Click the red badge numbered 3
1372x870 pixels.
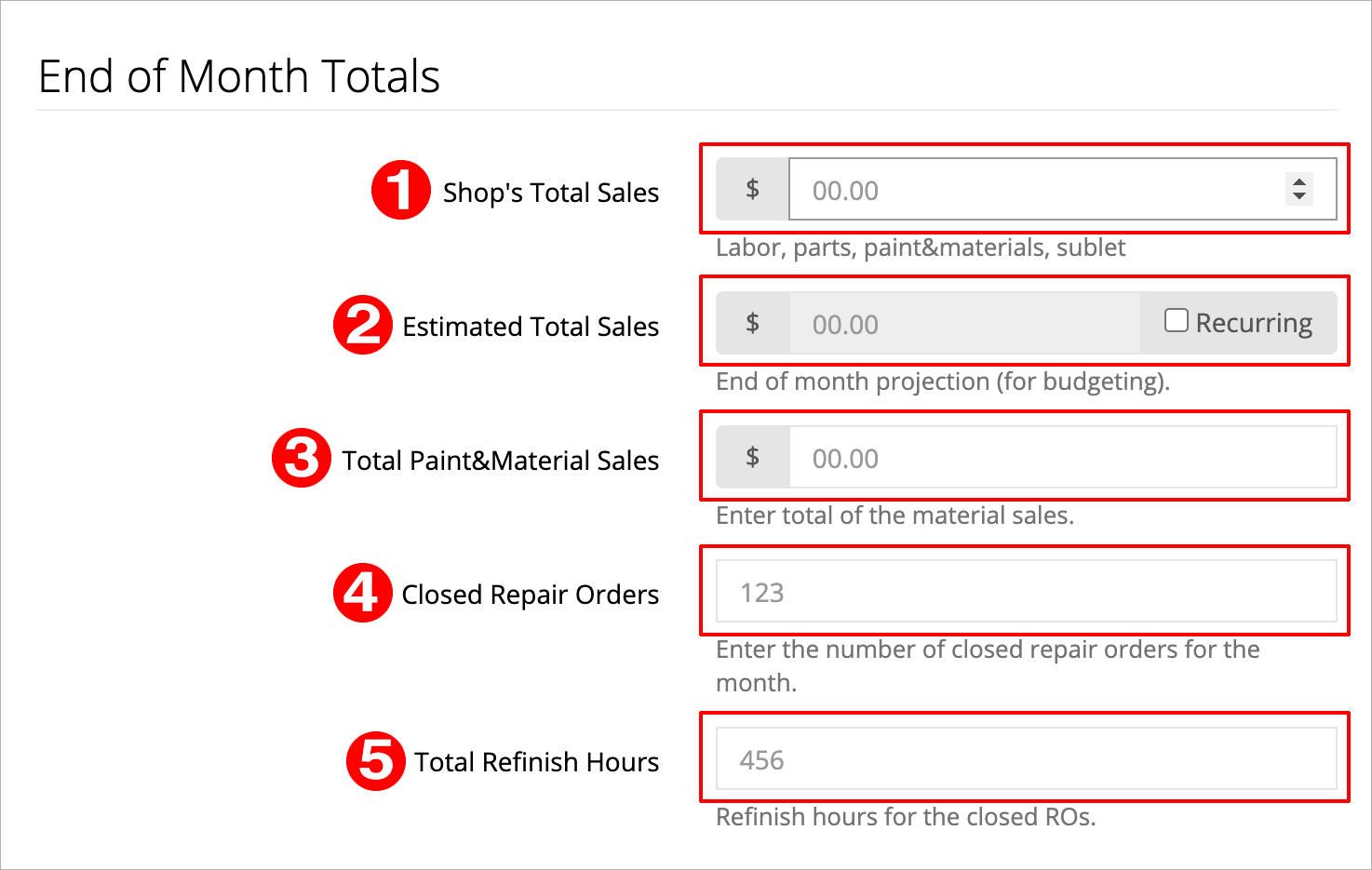[x=301, y=457]
